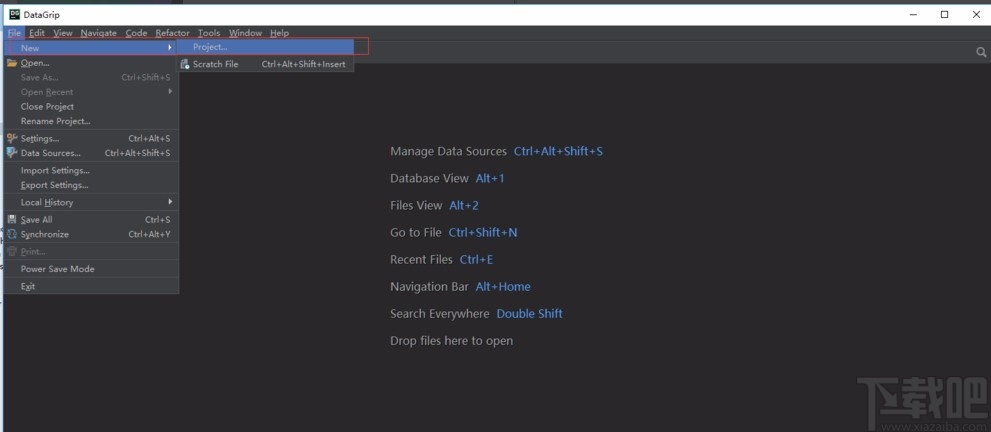Viewport: 991px width, 432px height.
Task: Expand the New submenu arrow
Action: (x=170, y=47)
